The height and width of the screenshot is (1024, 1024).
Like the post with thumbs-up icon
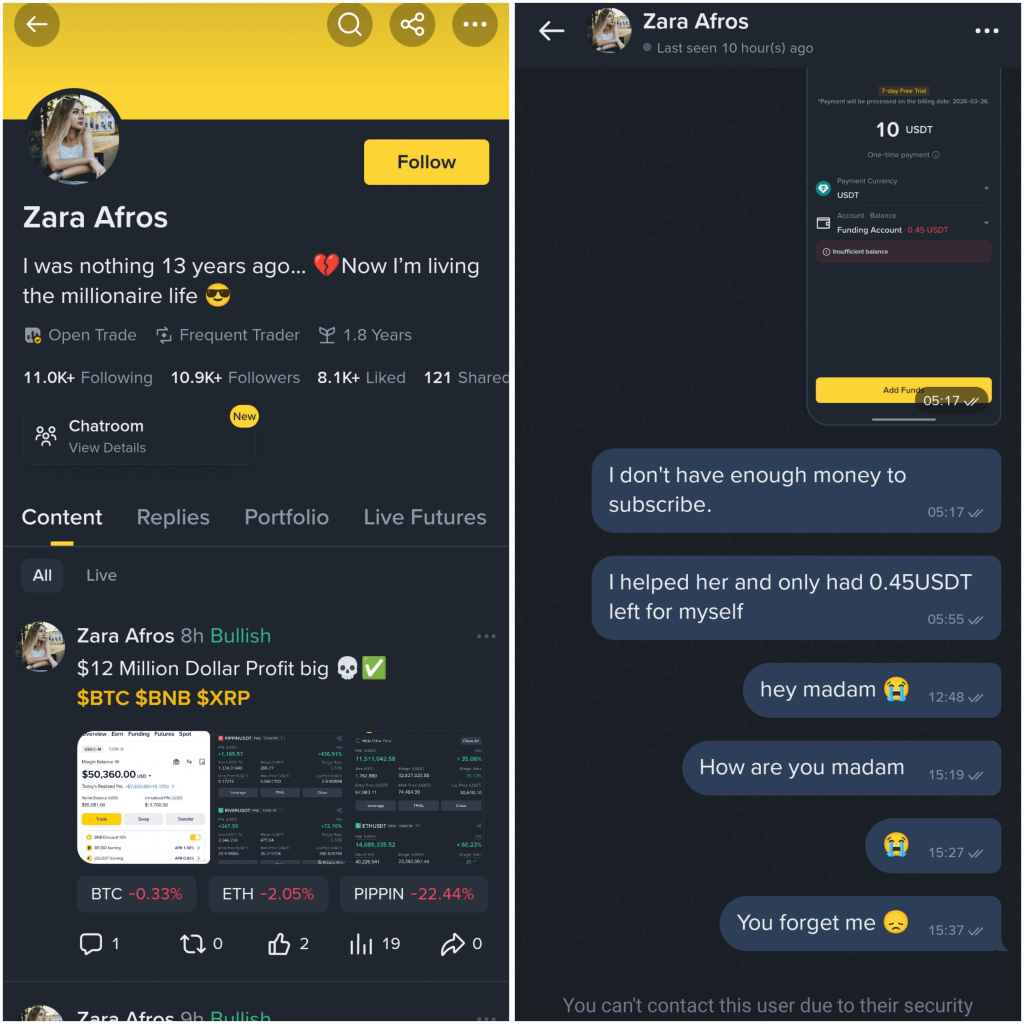279,944
